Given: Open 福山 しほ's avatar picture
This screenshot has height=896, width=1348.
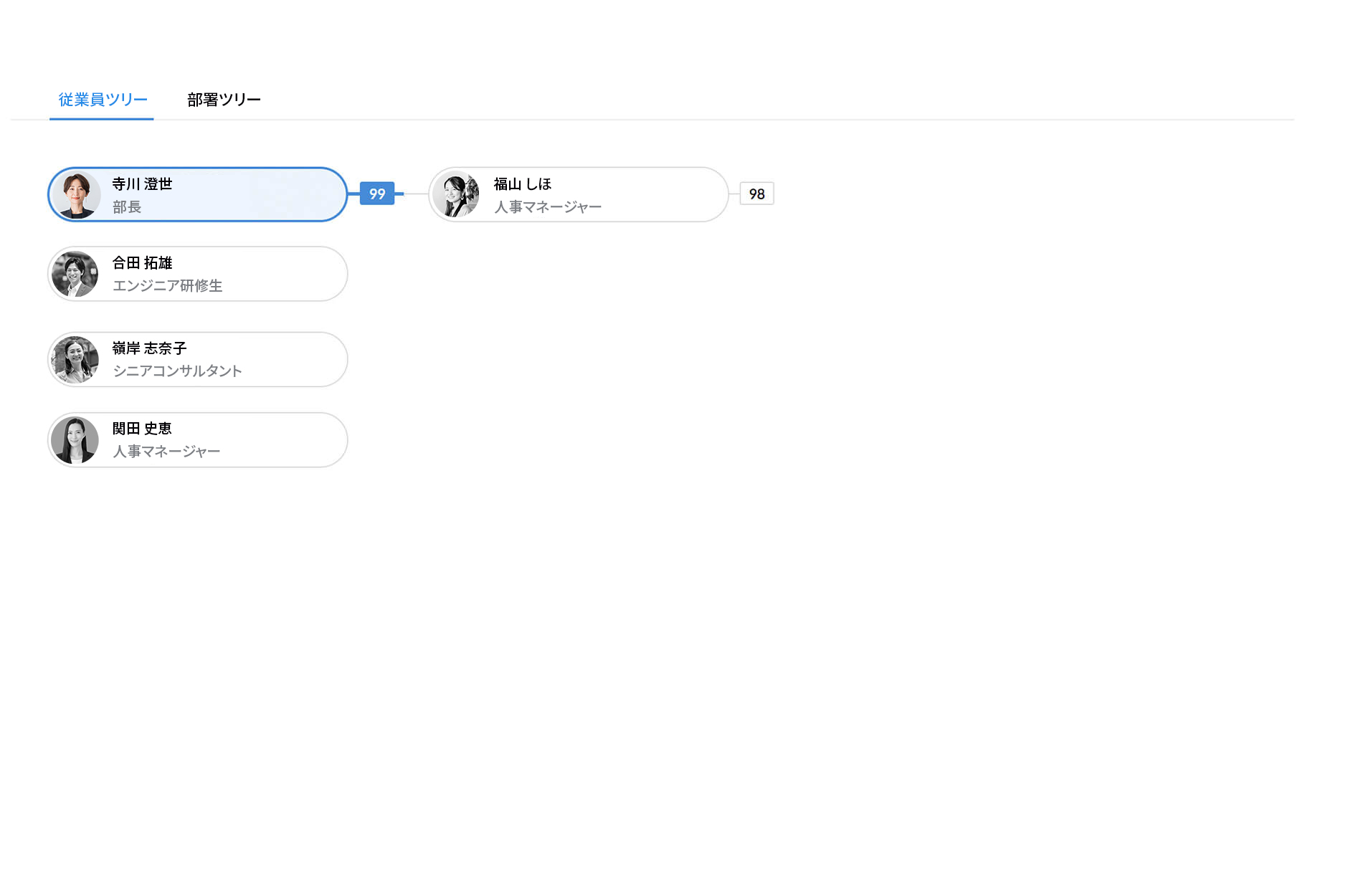Looking at the screenshot, I should pyautogui.click(x=456, y=195).
